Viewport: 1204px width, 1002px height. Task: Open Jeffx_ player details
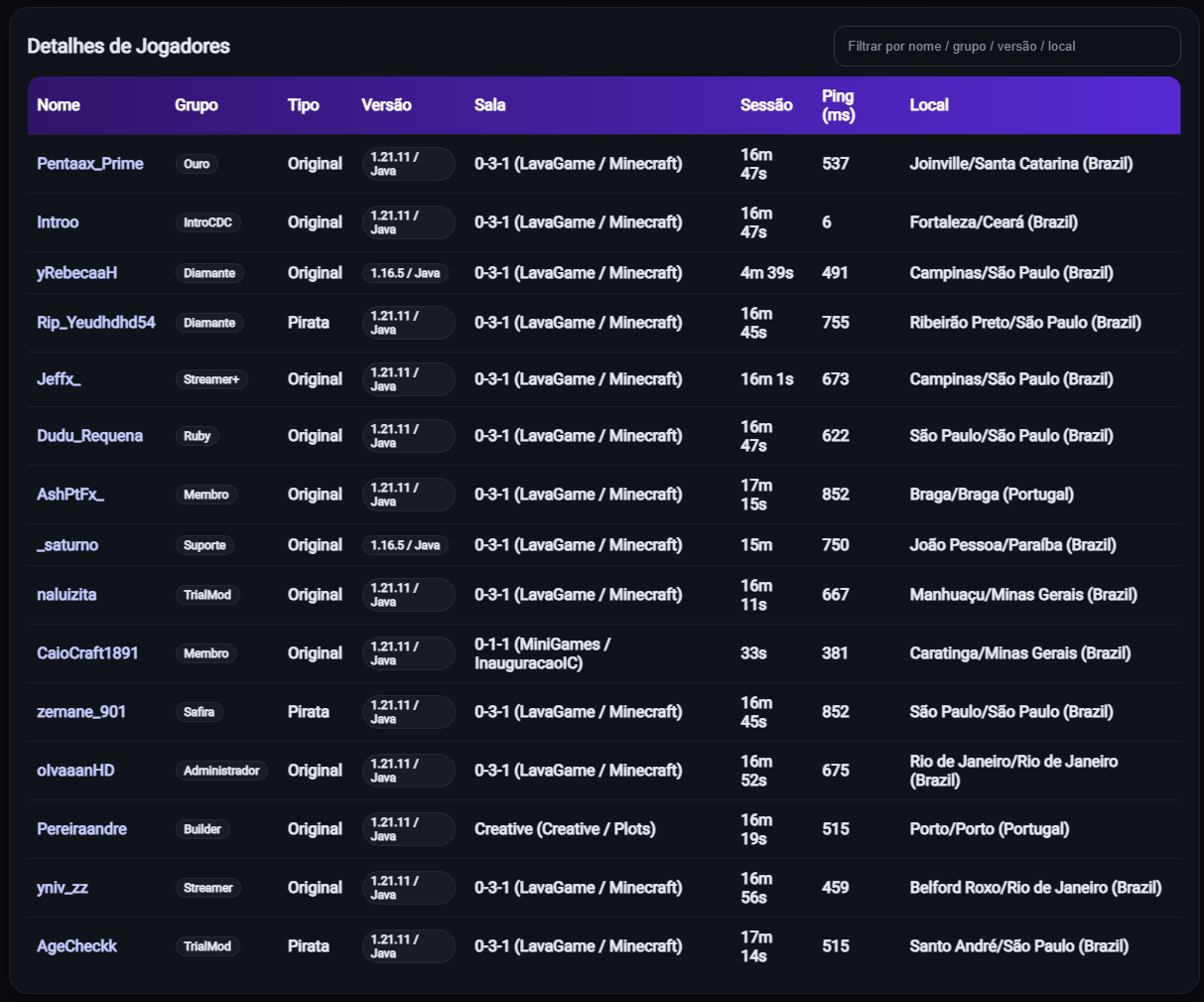click(x=59, y=379)
